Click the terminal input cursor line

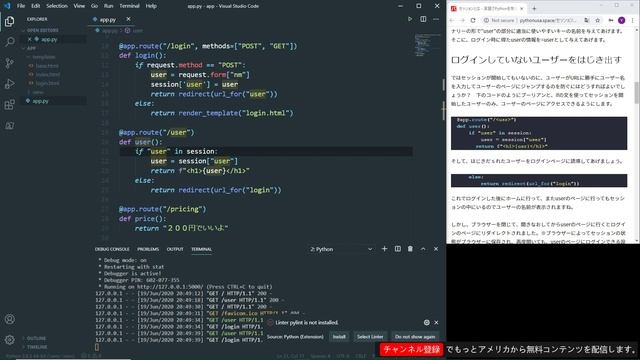(x=97, y=347)
